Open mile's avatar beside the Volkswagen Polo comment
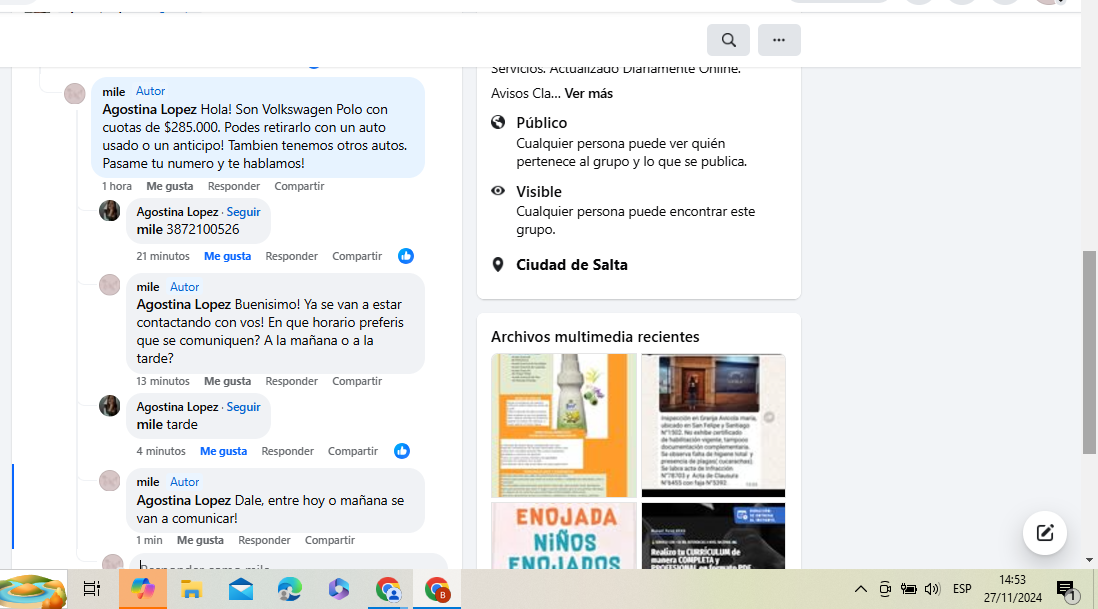This screenshot has height=609, width=1098. (x=74, y=93)
